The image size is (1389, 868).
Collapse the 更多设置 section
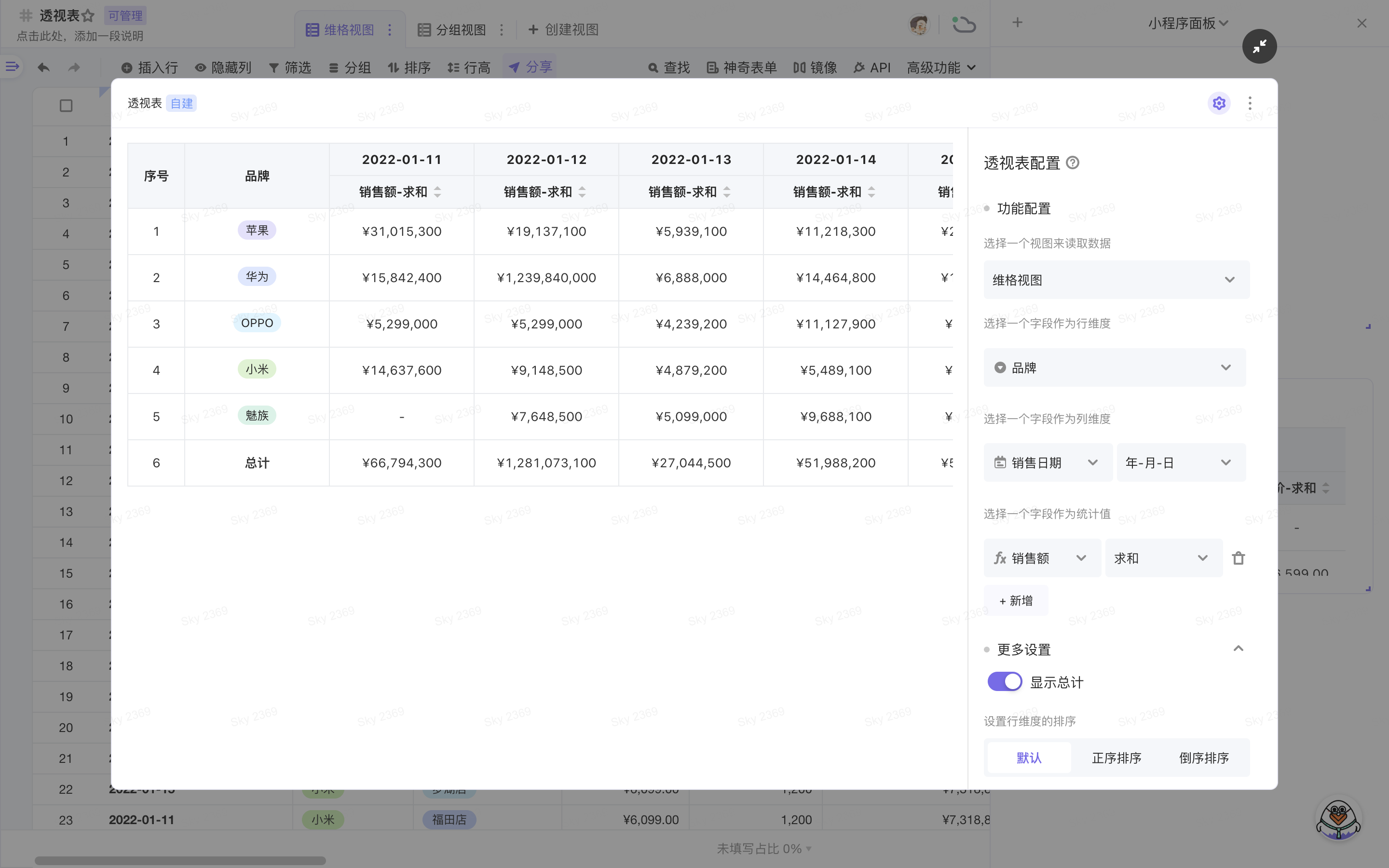point(1238,649)
